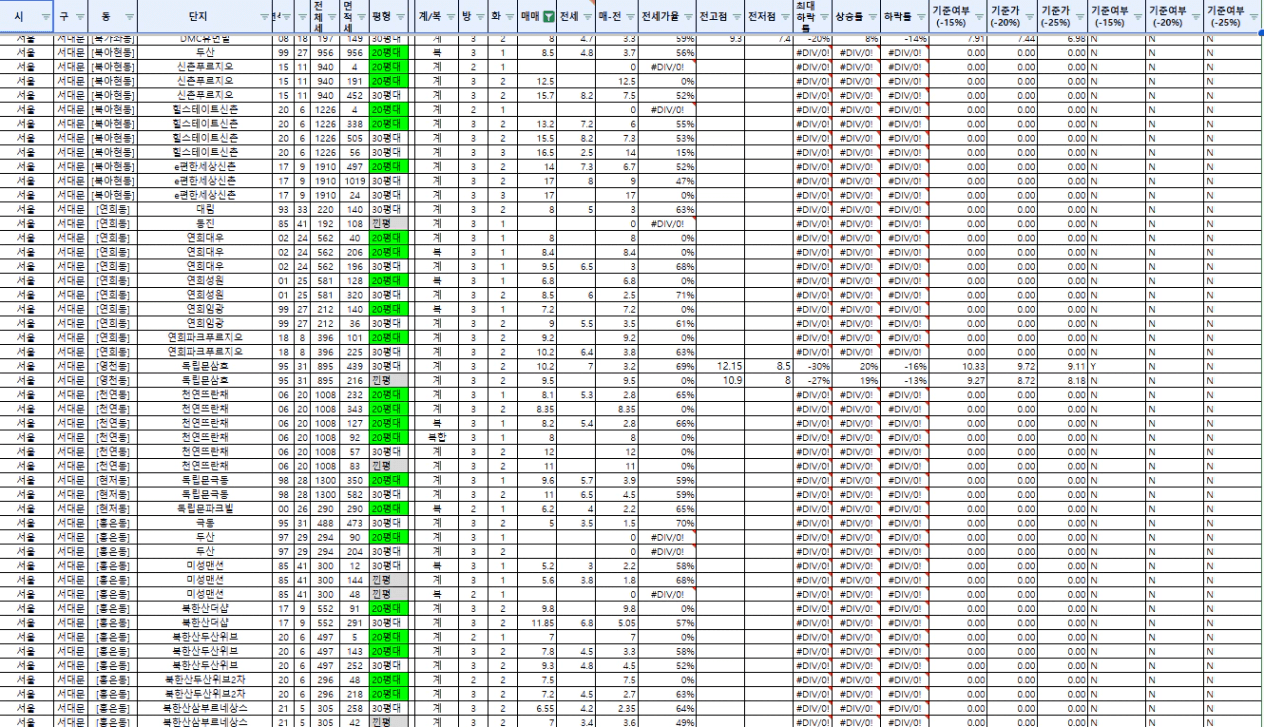Select the 15.7 cell in 매매 column
This screenshot has height=727, width=1264.
point(538,94)
